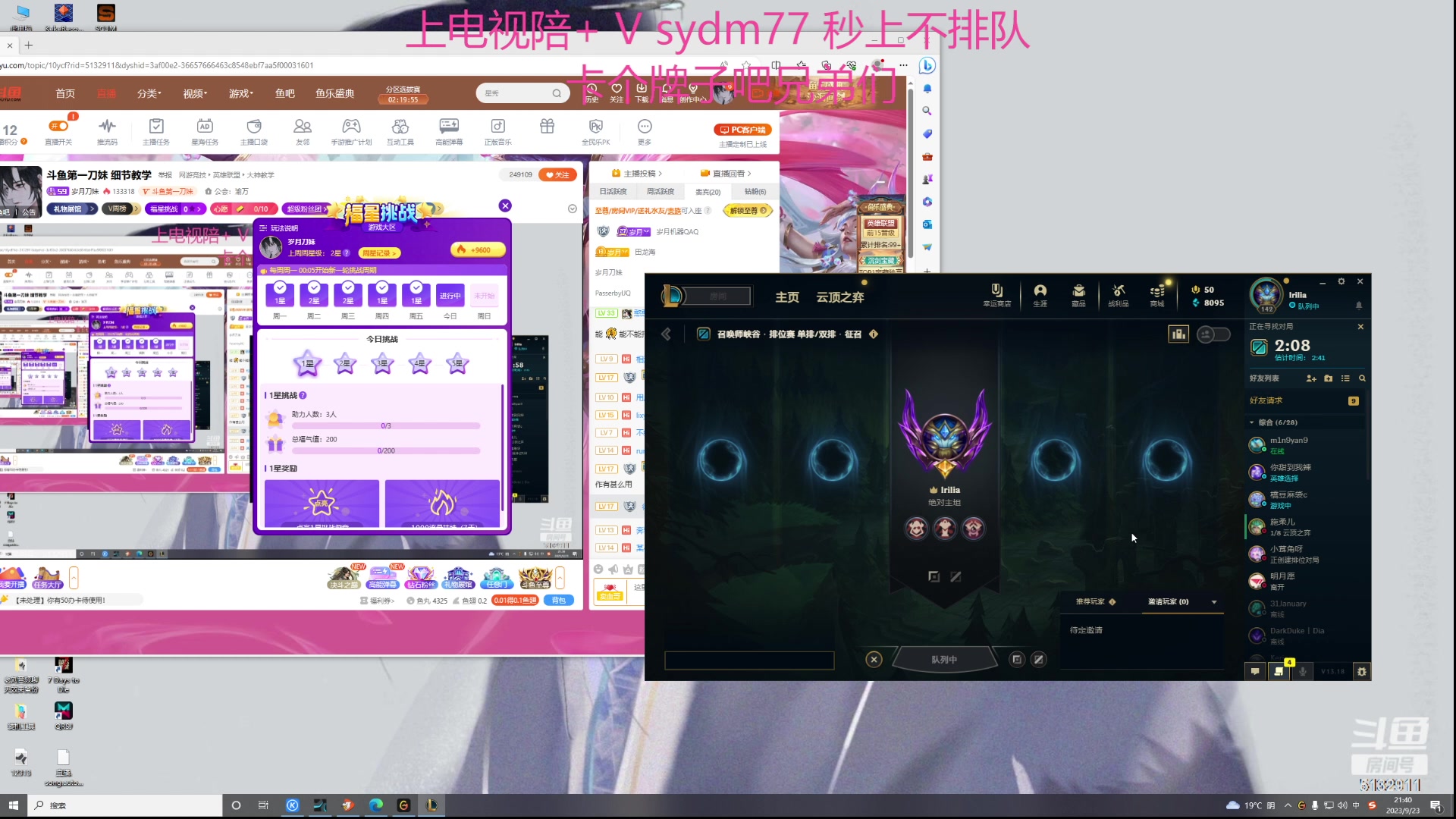Viewport: 1456px width, 819px height.
Task: Switch to the 周活跃度 tab
Action: click(x=660, y=192)
